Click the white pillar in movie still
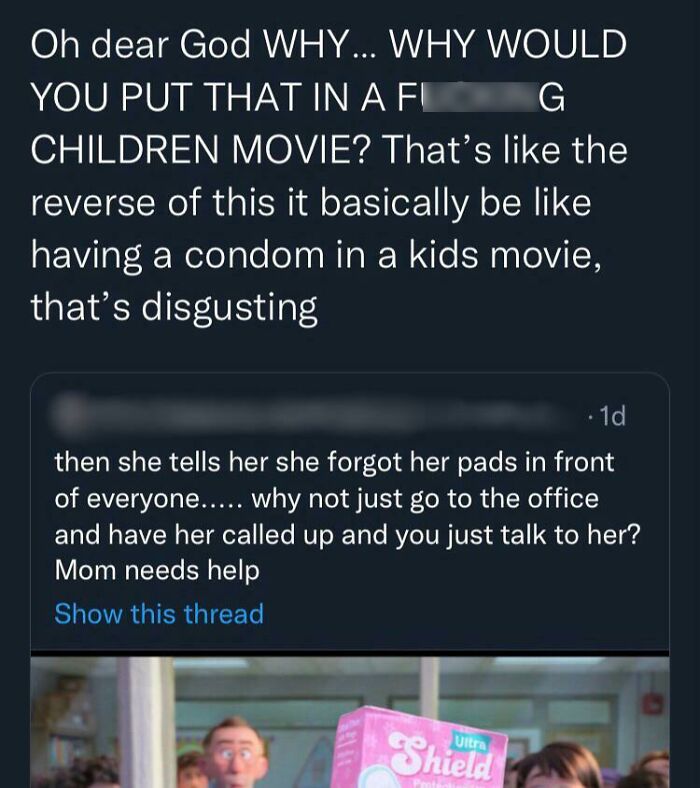The height and width of the screenshot is (788, 700). pos(146,722)
